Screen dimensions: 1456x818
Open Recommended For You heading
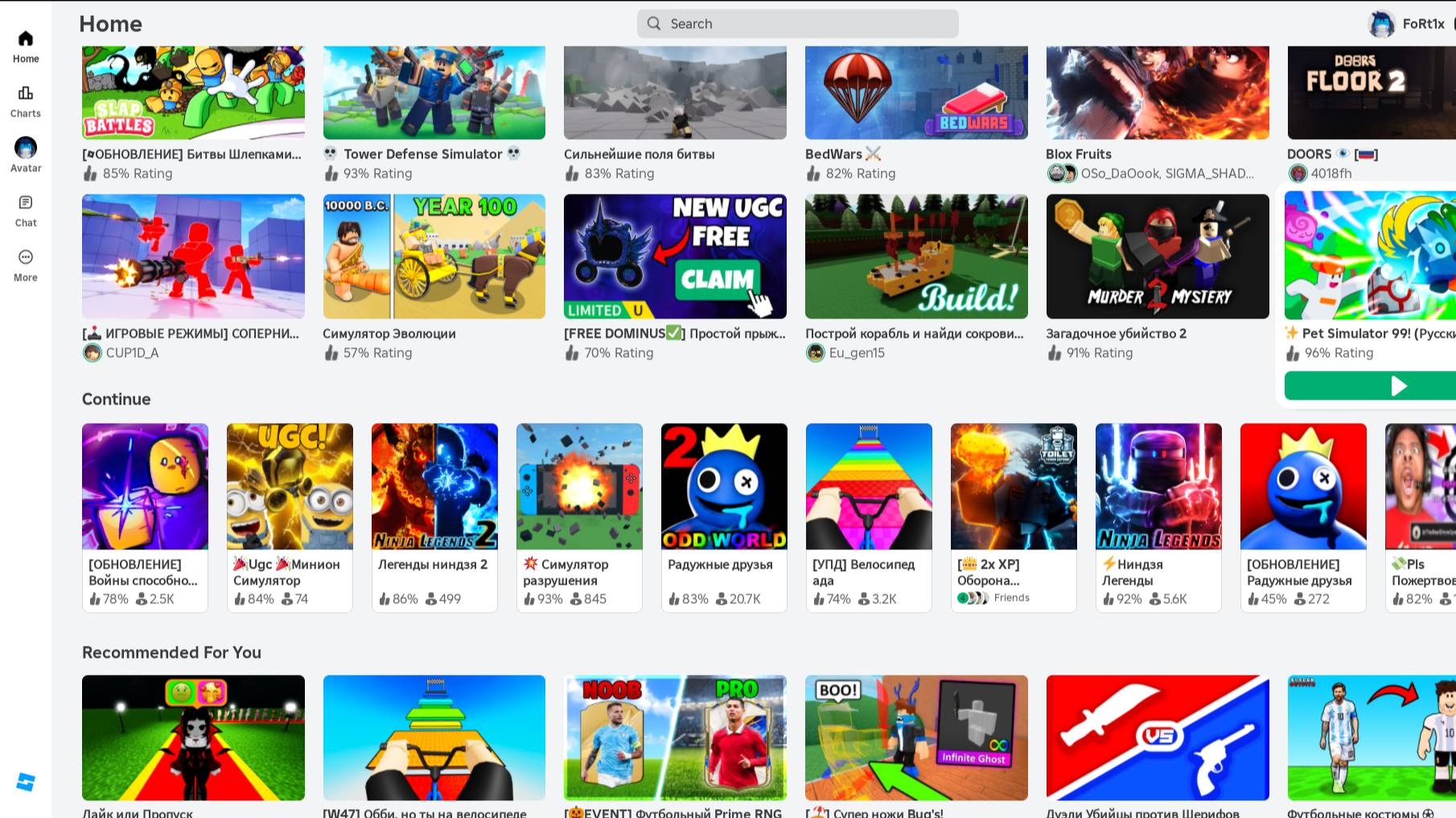click(171, 652)
